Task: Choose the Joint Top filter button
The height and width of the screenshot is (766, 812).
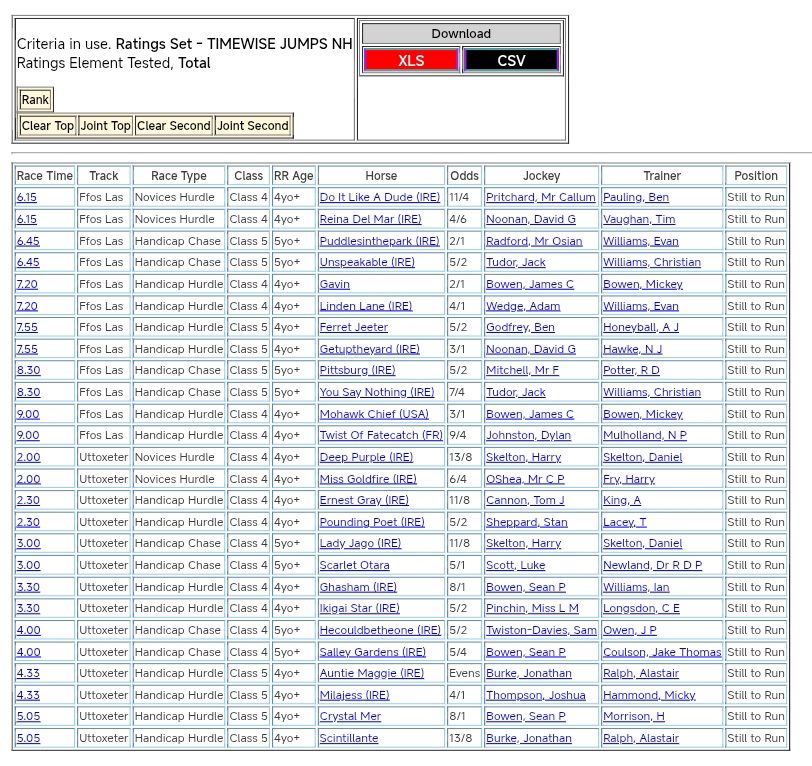Action: 105,126
